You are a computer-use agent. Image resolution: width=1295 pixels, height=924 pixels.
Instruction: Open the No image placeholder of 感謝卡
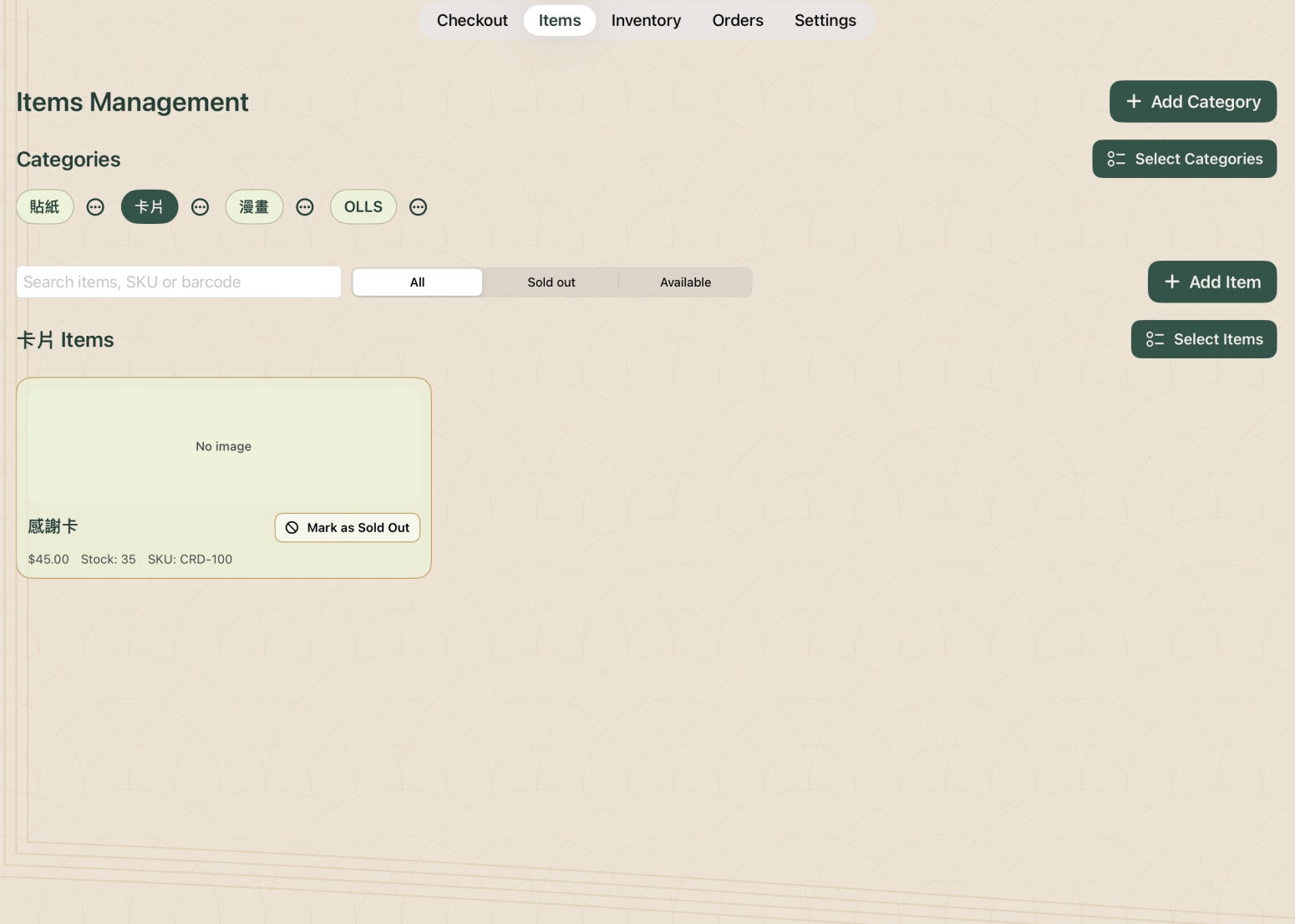(224, 446)
